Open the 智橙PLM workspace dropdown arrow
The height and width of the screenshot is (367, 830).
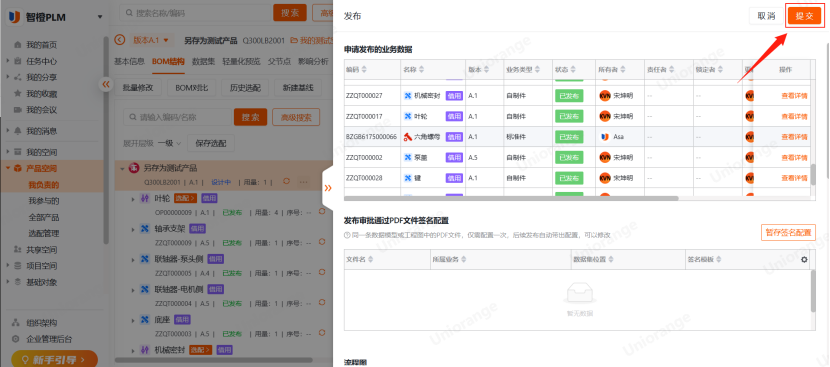click(x=100, y=17)
